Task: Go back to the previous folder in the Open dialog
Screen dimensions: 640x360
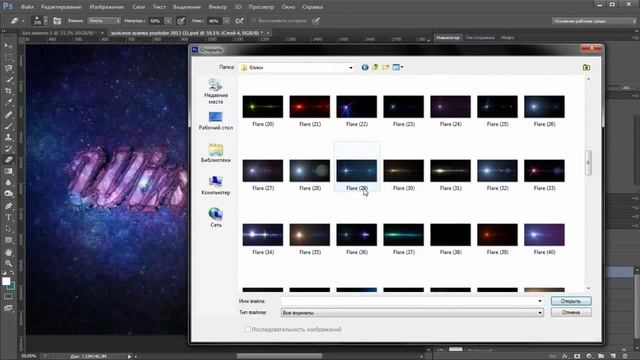Action: pyautogui.click(x=365, y=67)
